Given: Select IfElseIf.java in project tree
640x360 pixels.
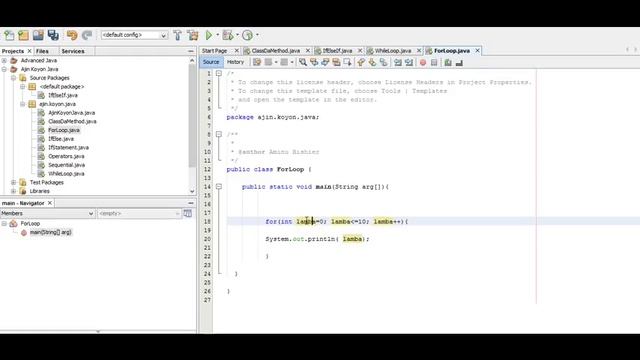Looking at the screenshot, I should click(x=62, y=95).
